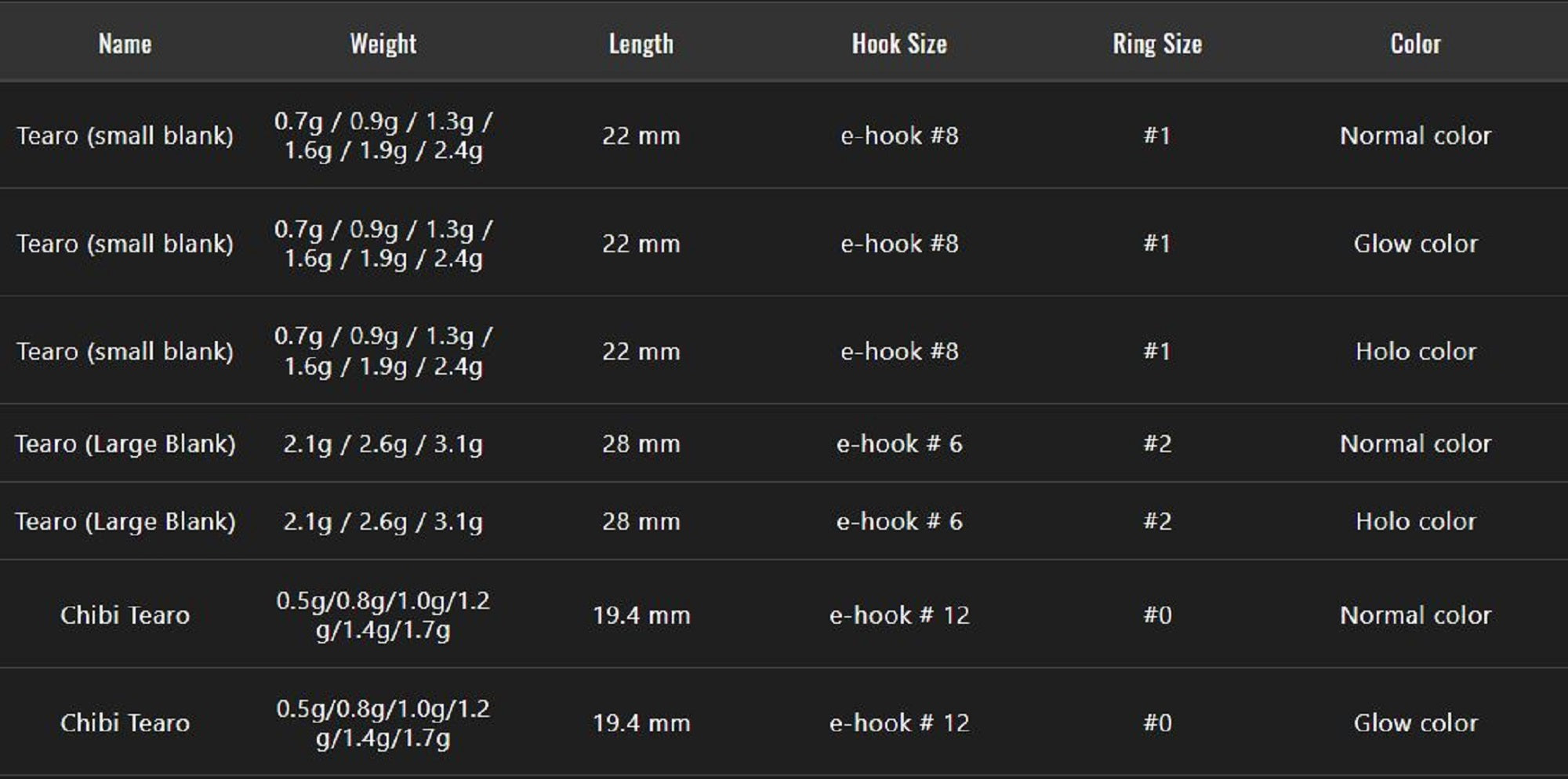Click the Glow color cell for Tearo small blank
Image resolution: width=1568 pixels, height=779 pixels.
[1415, 244]
